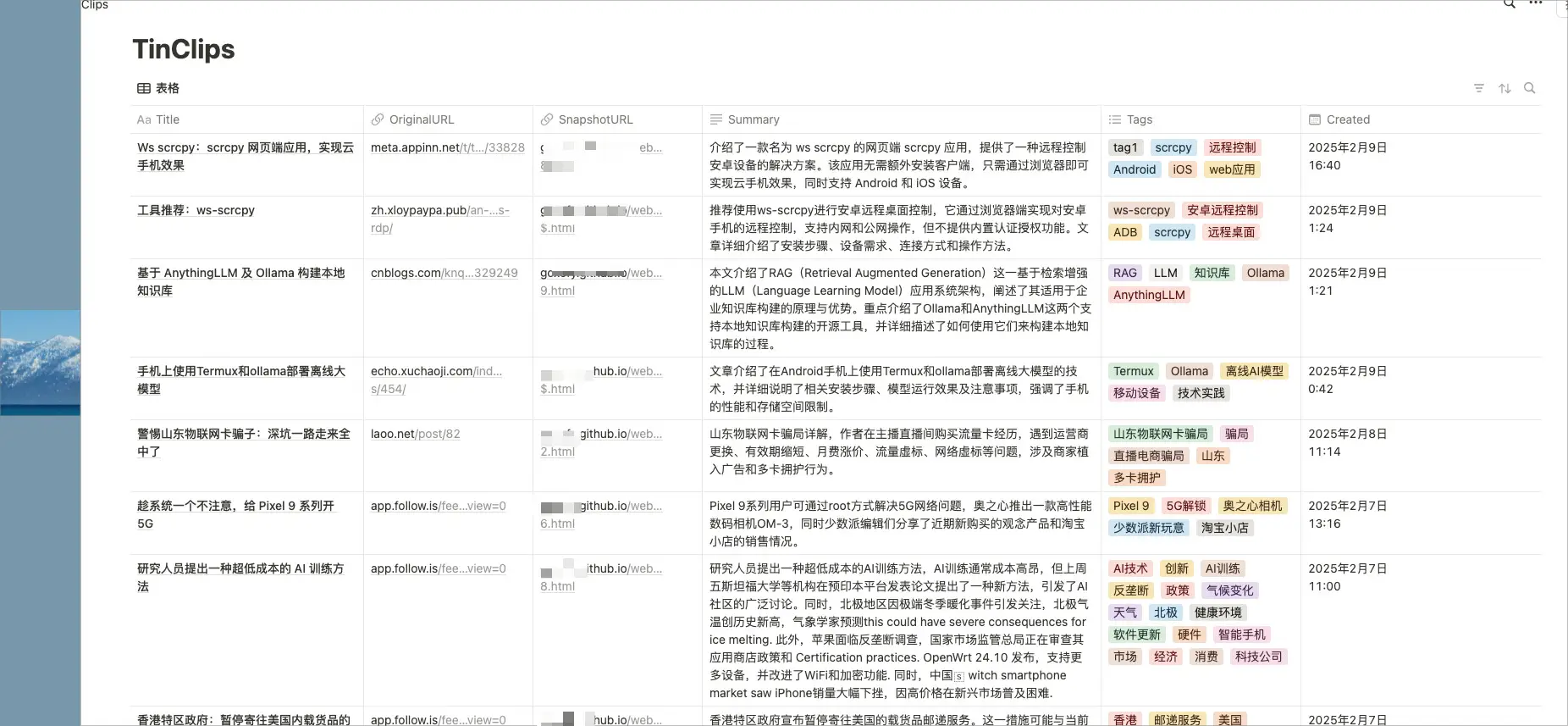Click the '奥之心相机' tag
1568x726 pixels.
[1252, 506]
